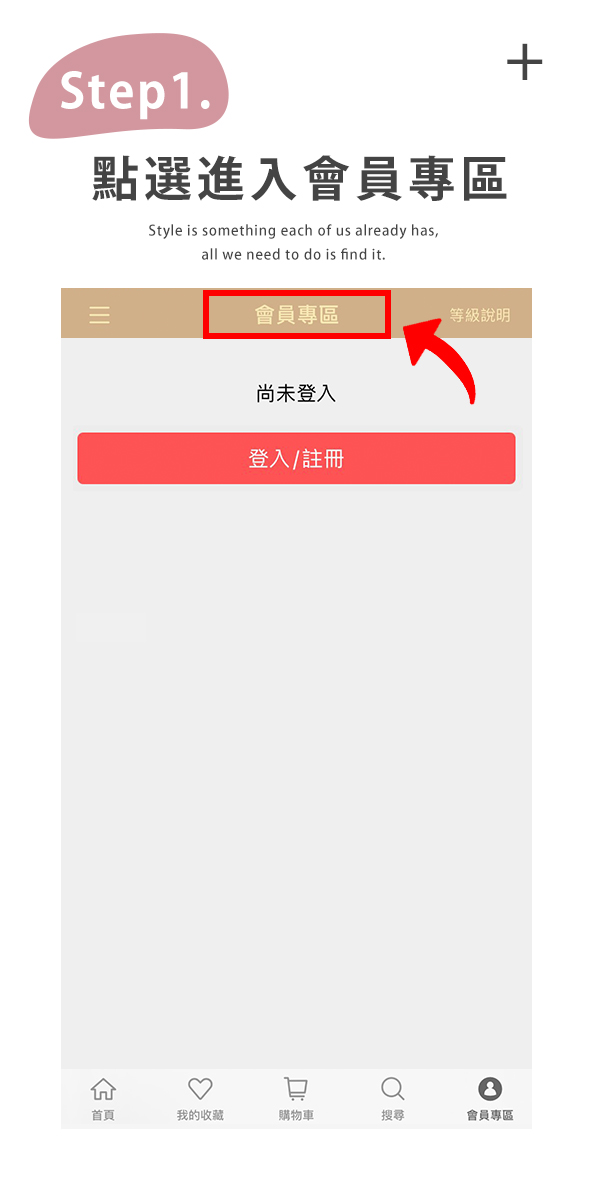Expand the plus icon at top right
The width and height of the screenshot is (600, 1187).
(x=524, y=62)
